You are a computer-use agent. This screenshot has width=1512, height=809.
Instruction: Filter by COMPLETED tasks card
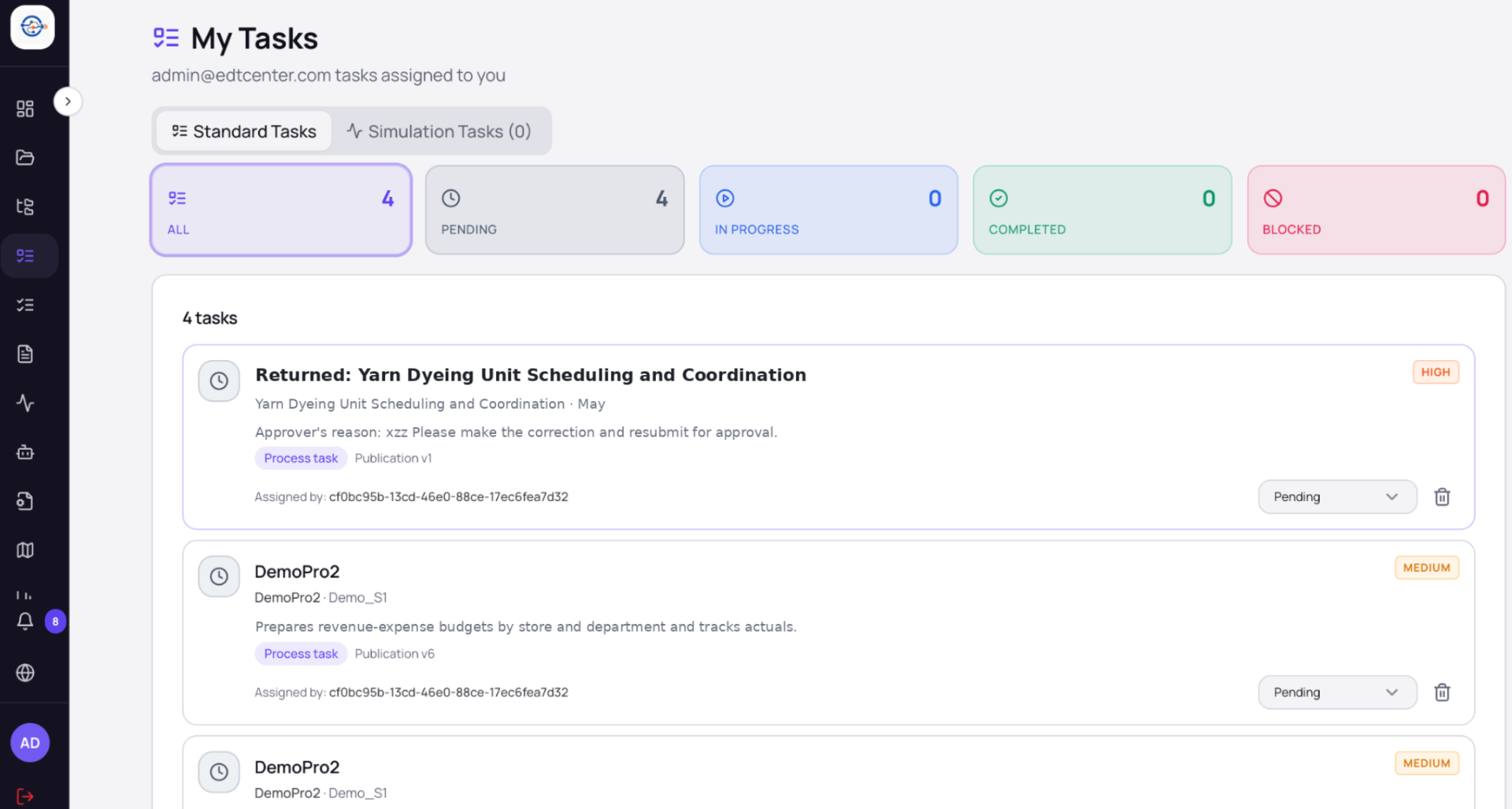click(x=1102, y=210)
